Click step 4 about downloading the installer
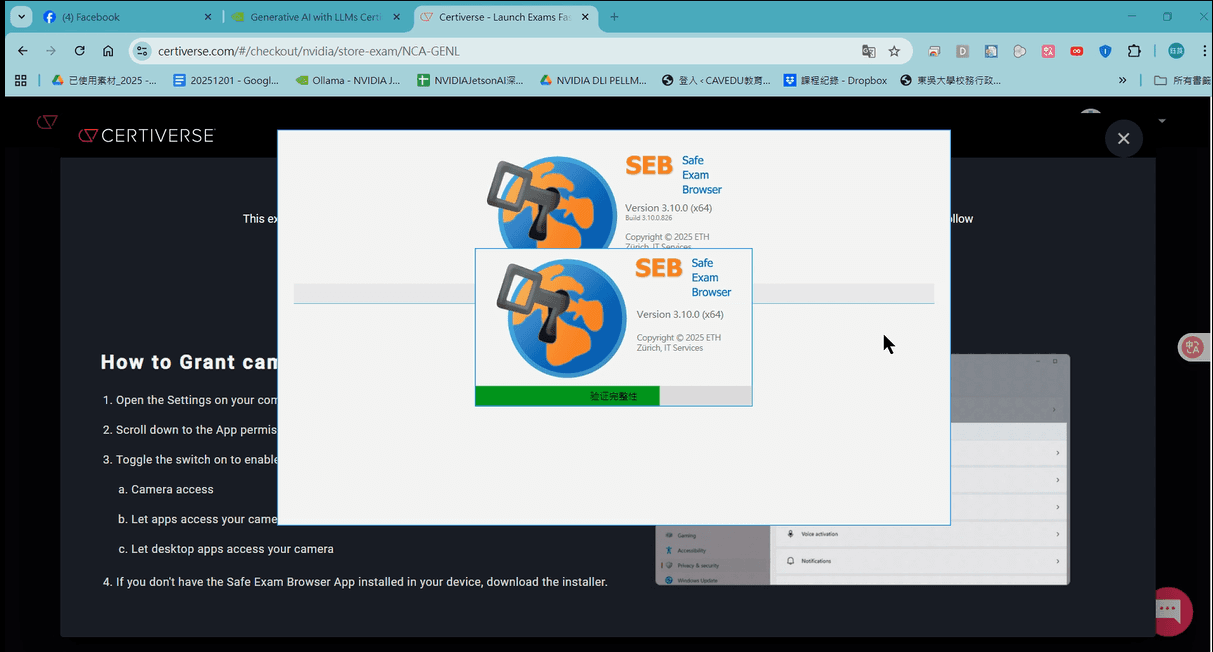Viewport: 1213px width, 652px height. [355, 582]
